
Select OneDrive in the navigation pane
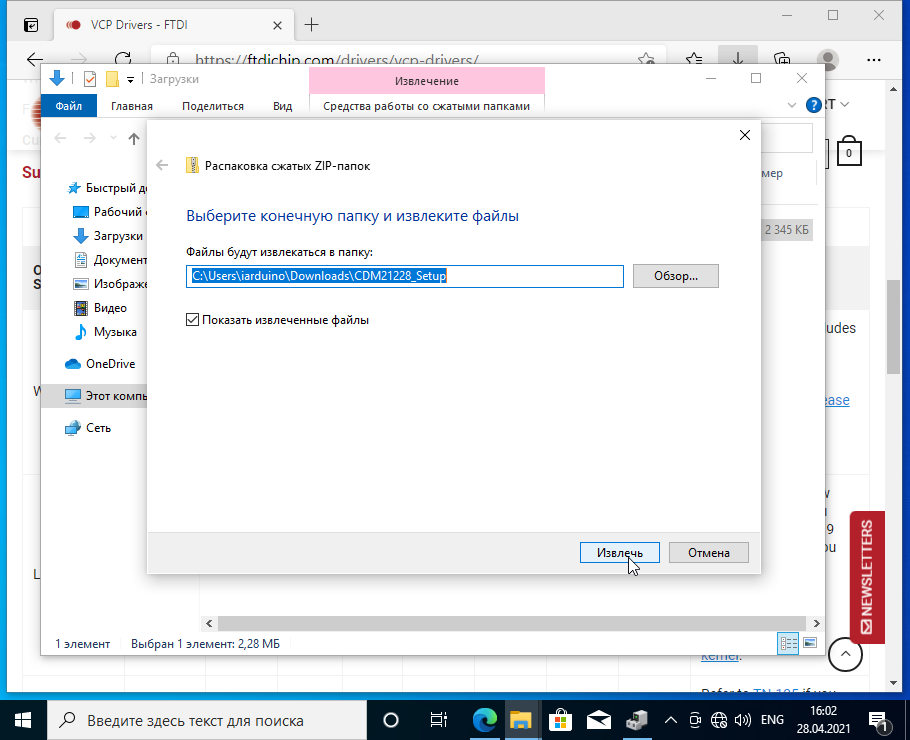[100, 364]
